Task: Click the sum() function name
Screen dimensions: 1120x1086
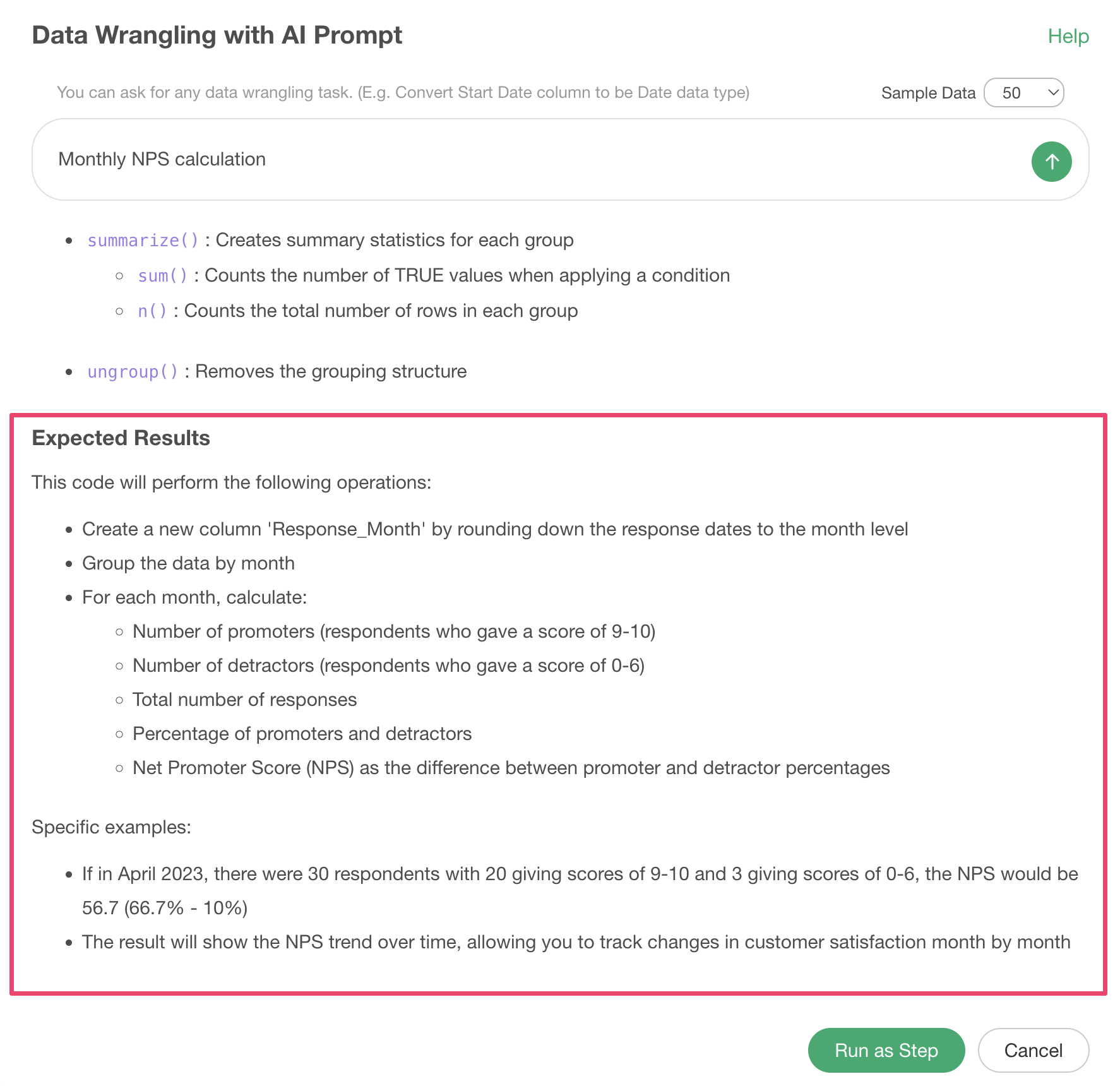Action: point(162,276)
